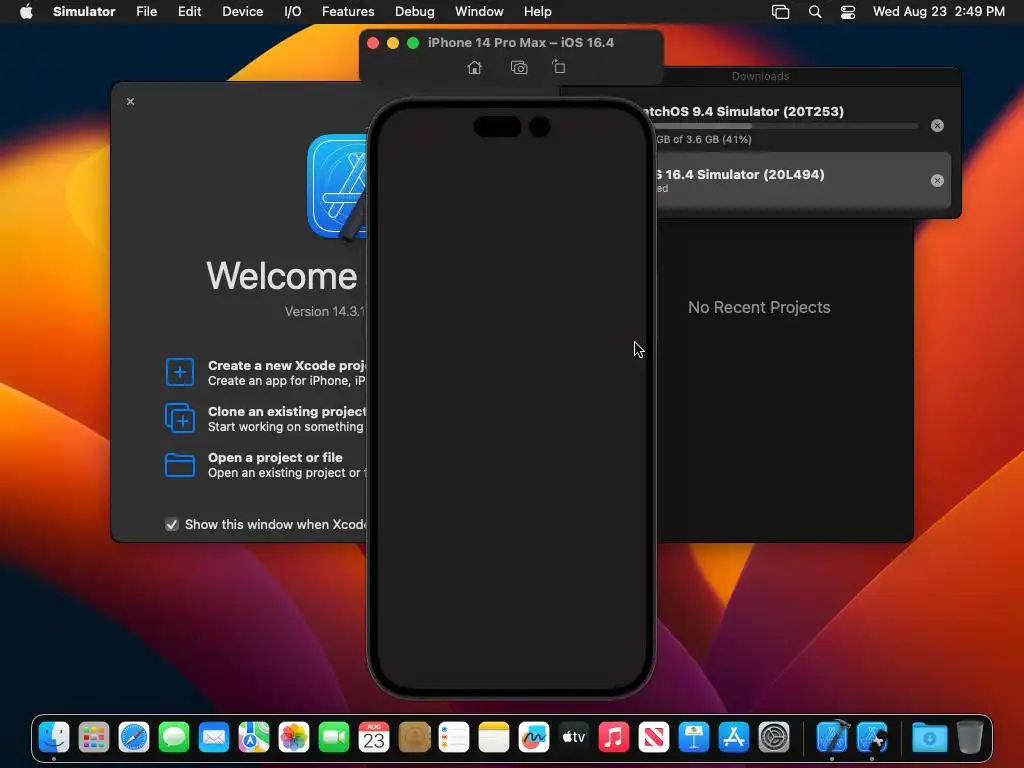Toggle 'Show this window when Xcode launches' checkbox
1024x768 pixels.
click(172, 524)
